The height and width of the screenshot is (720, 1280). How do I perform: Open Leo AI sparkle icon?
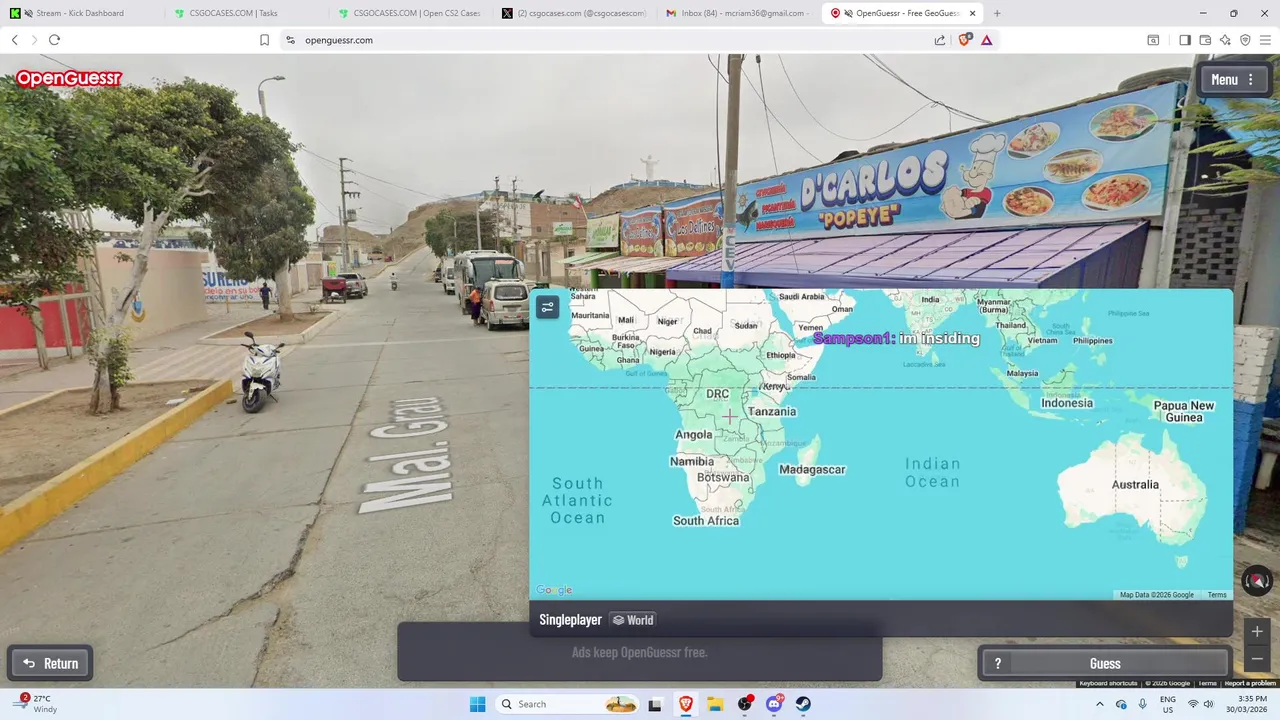pos(1225,40)
